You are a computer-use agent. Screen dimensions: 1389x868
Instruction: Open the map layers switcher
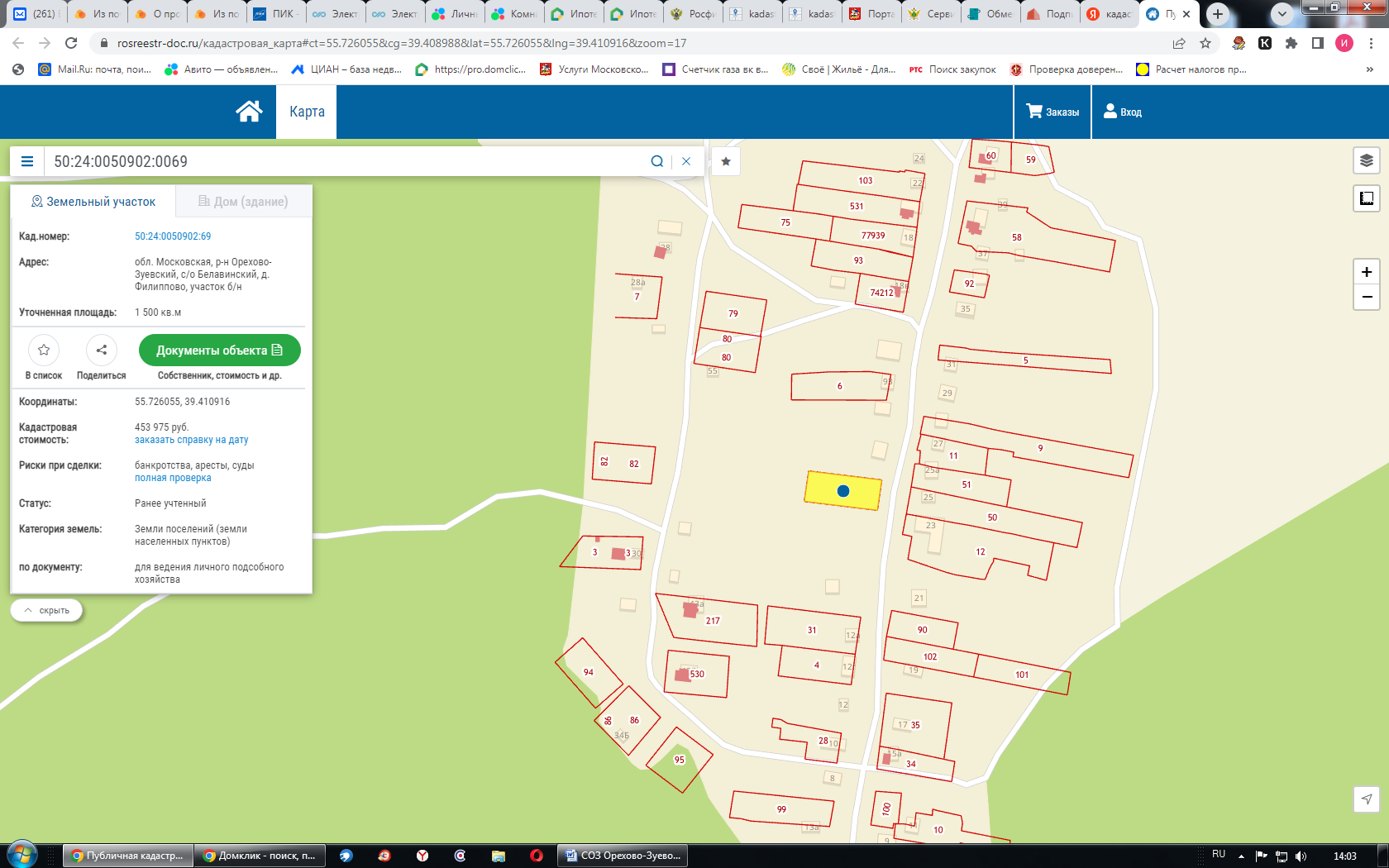click(1366, 160)
